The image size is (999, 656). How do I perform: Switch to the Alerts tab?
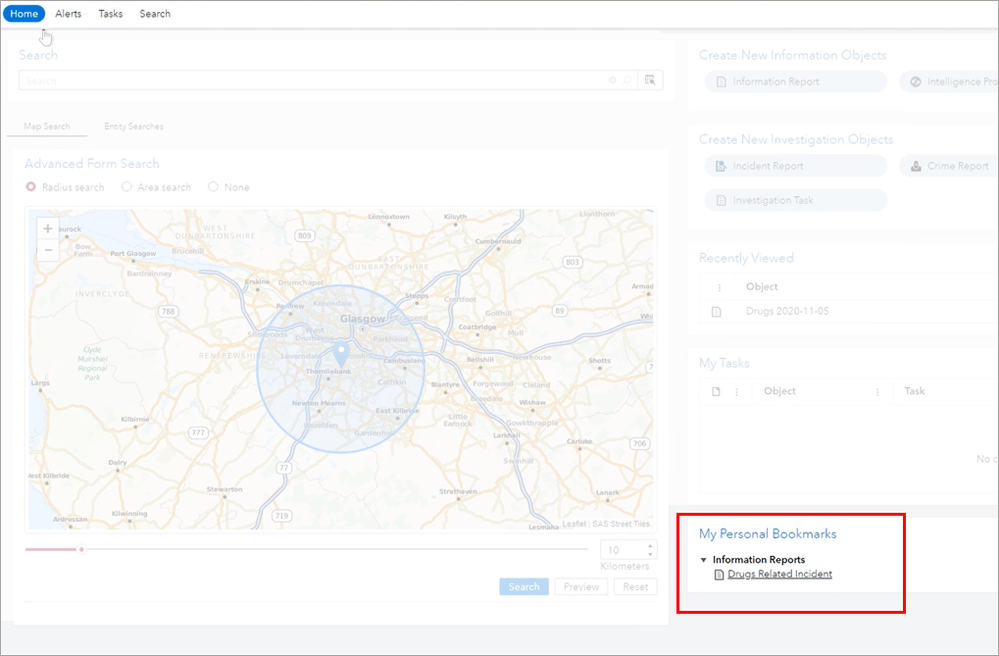(68, 13)
